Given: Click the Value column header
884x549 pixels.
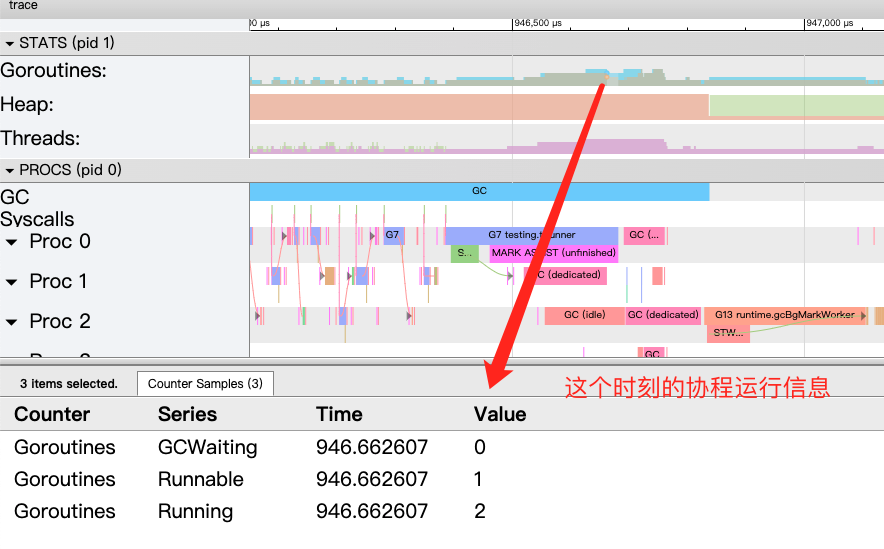Looking at the screenshot, I should (x=500, y=414).
